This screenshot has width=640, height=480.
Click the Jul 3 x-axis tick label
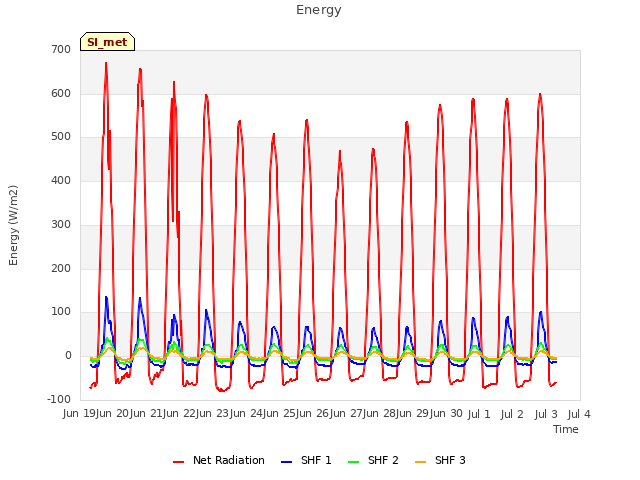coord(546,414)
